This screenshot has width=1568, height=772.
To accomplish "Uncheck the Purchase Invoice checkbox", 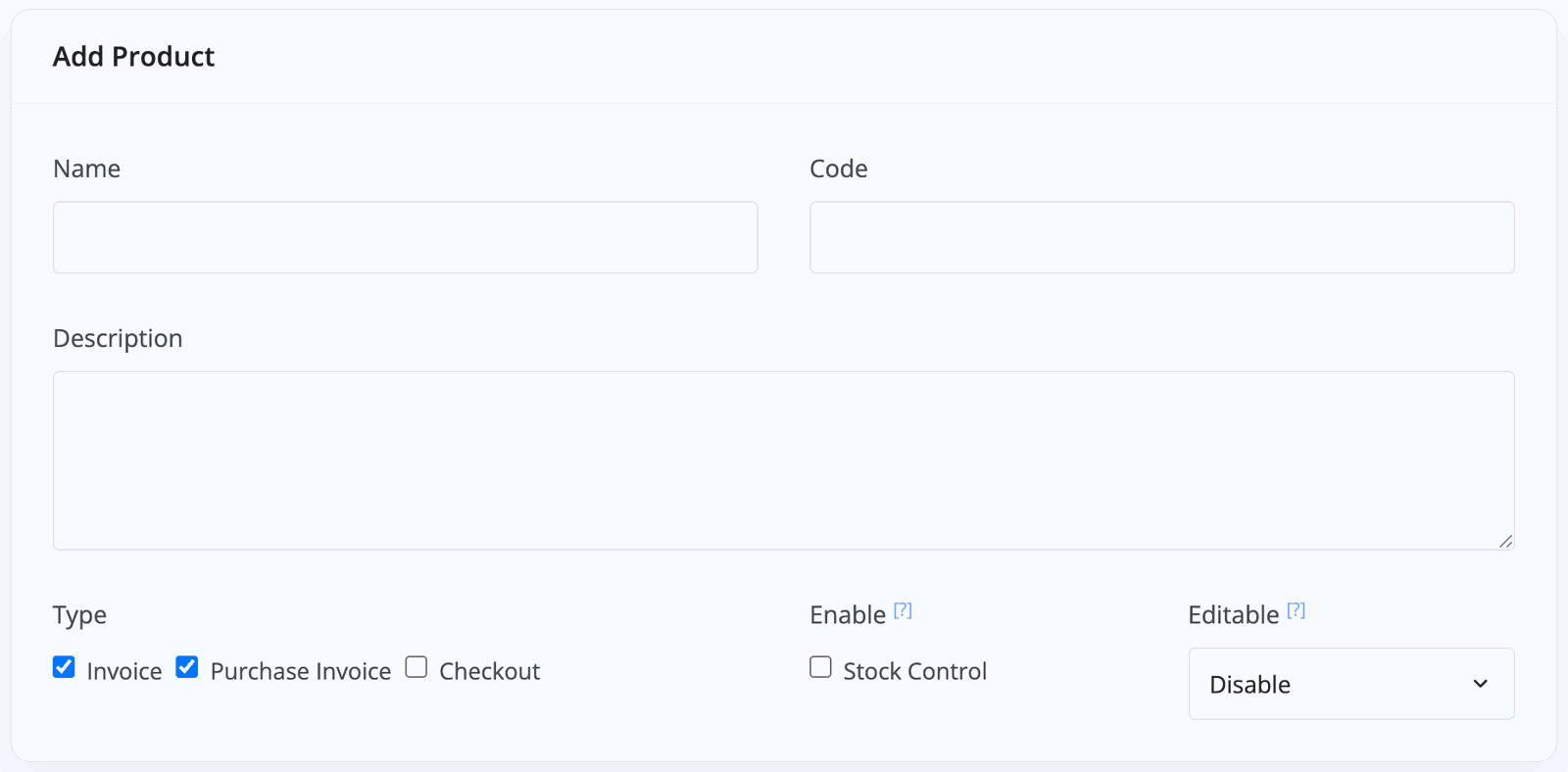I will click(x=187, y=667).
